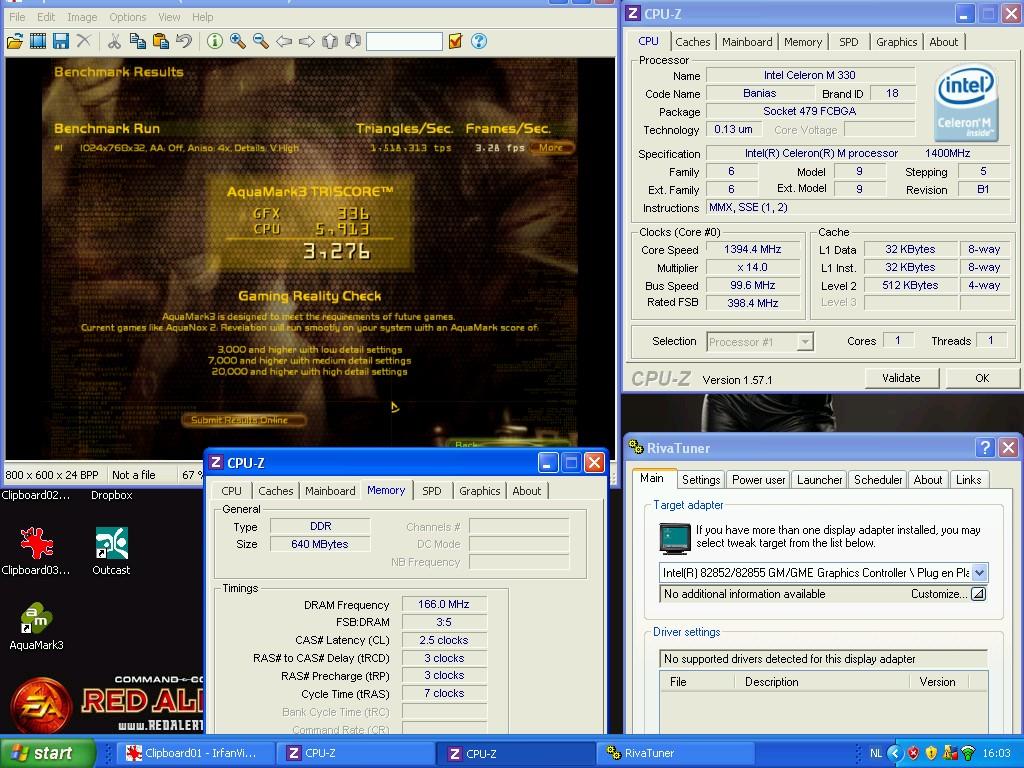Open the Launcher tab in RivaTuner
1024x768 pixels.
(x=820, y=480)
